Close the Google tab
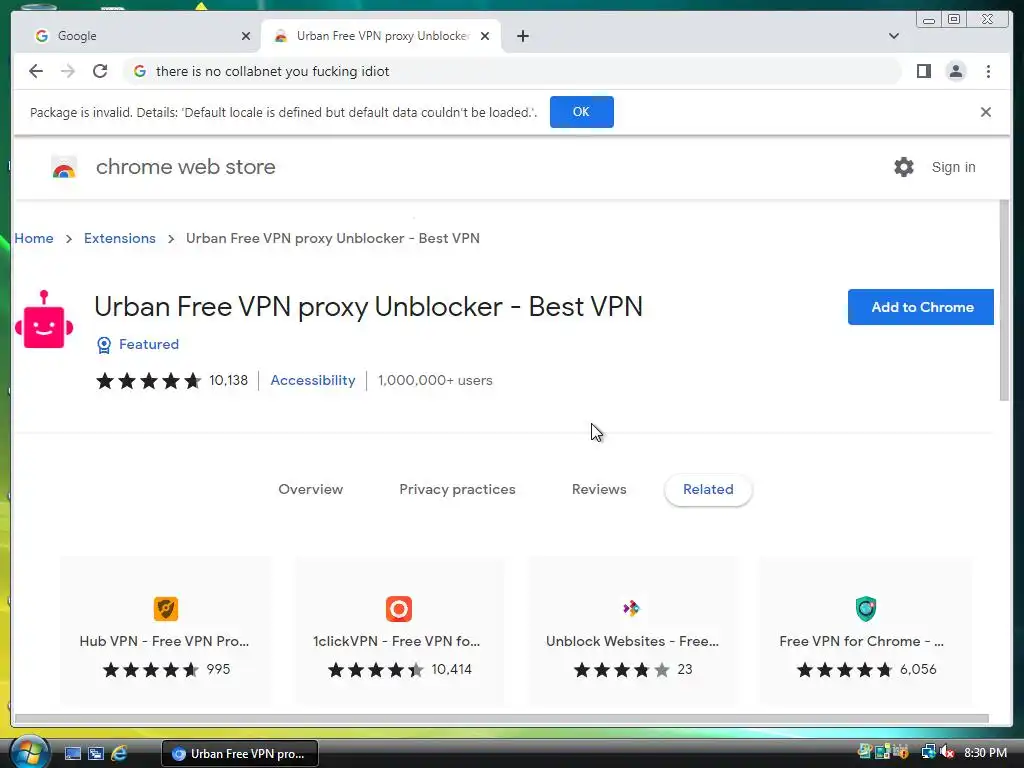Viewport: 1024px width, 768px height. click(246, 36)
